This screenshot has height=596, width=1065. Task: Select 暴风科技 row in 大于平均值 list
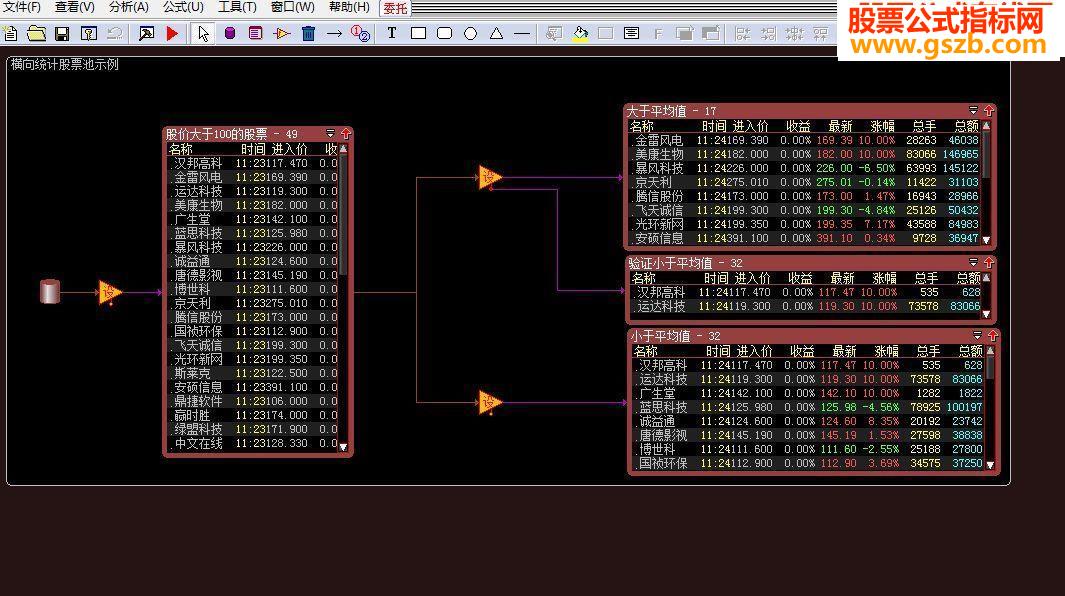coord(805,169)
